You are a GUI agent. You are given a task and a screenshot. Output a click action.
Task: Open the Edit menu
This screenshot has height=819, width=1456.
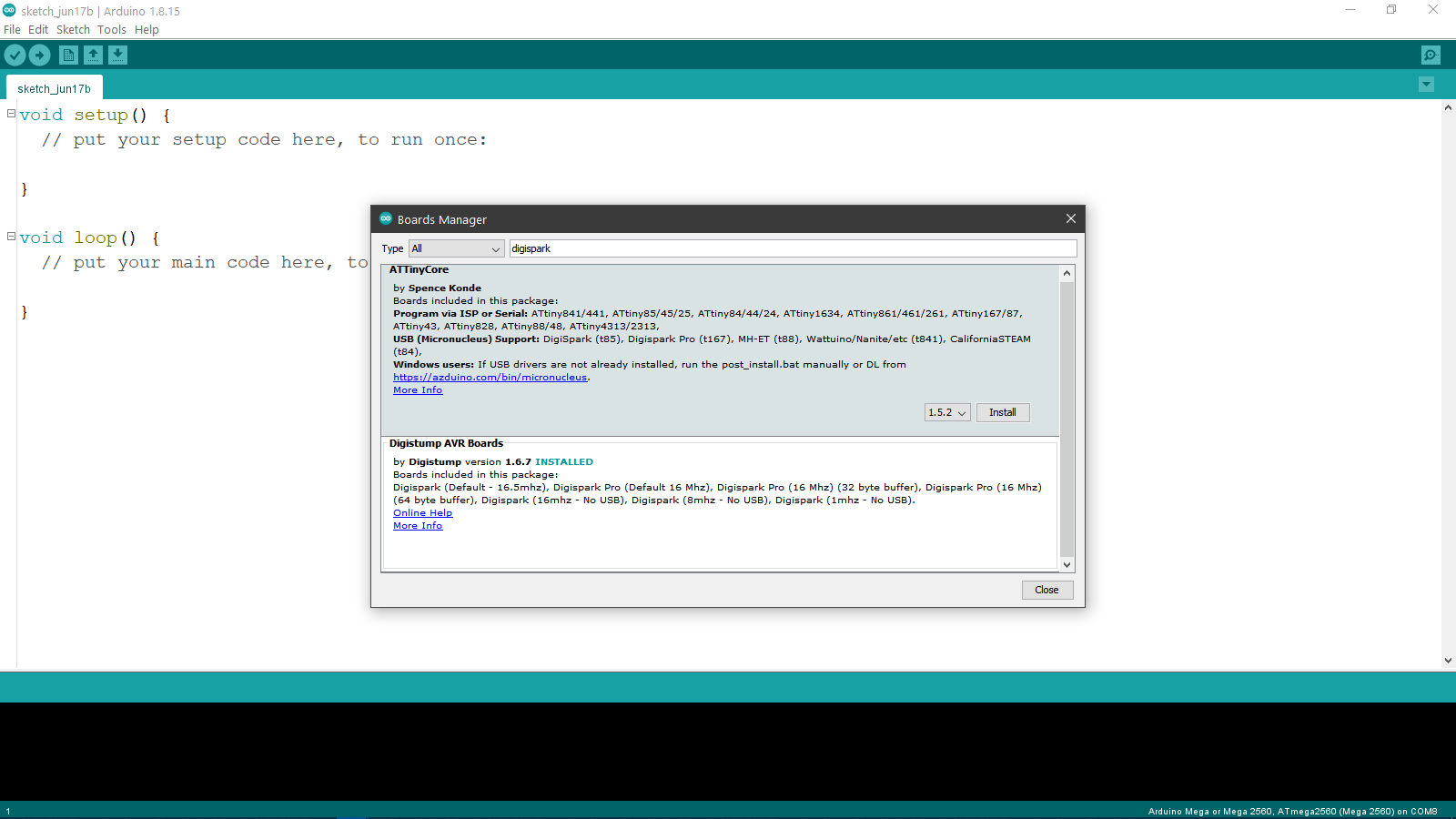(38, 29)
